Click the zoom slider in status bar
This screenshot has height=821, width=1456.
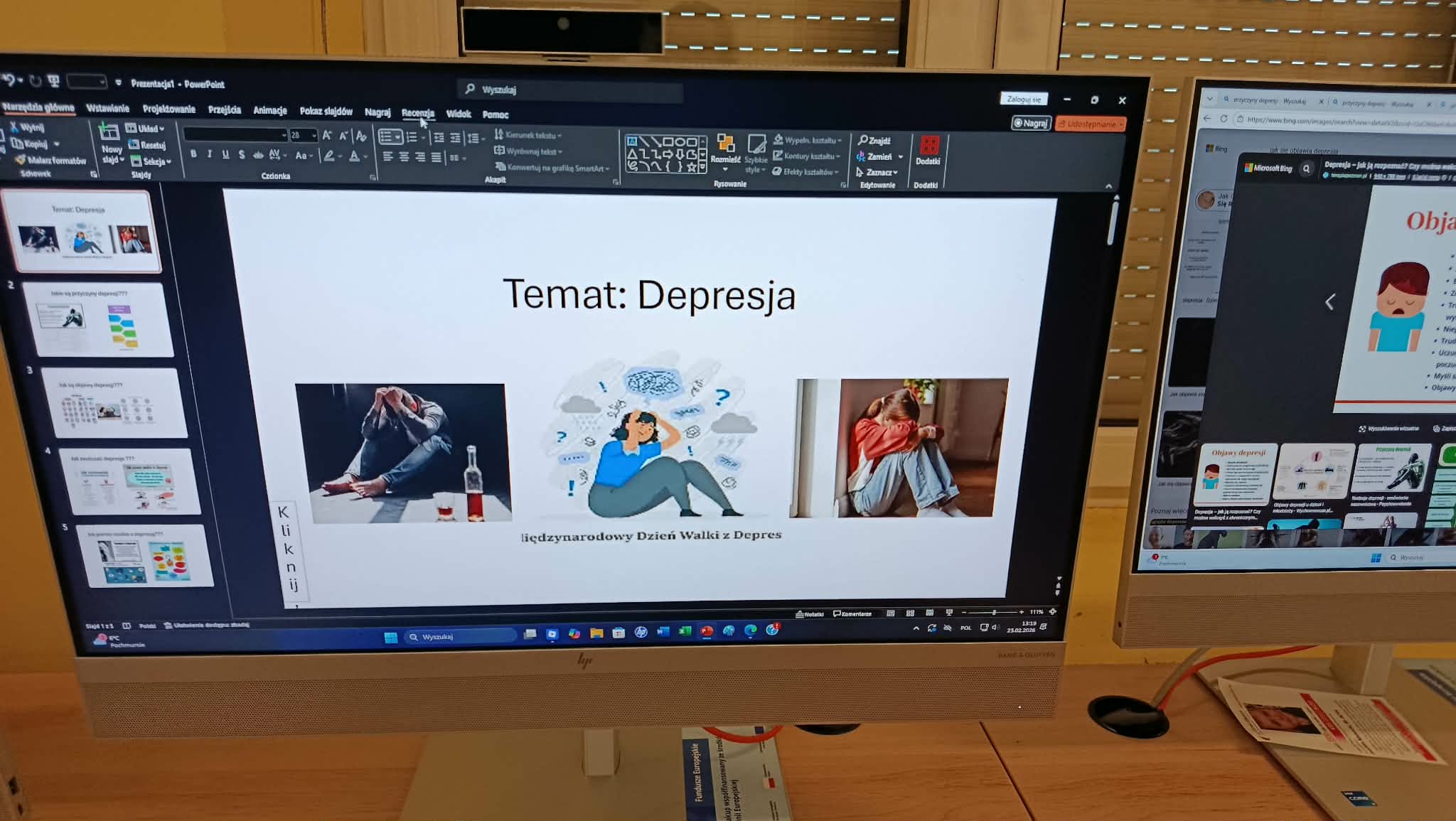coord(992,612)
